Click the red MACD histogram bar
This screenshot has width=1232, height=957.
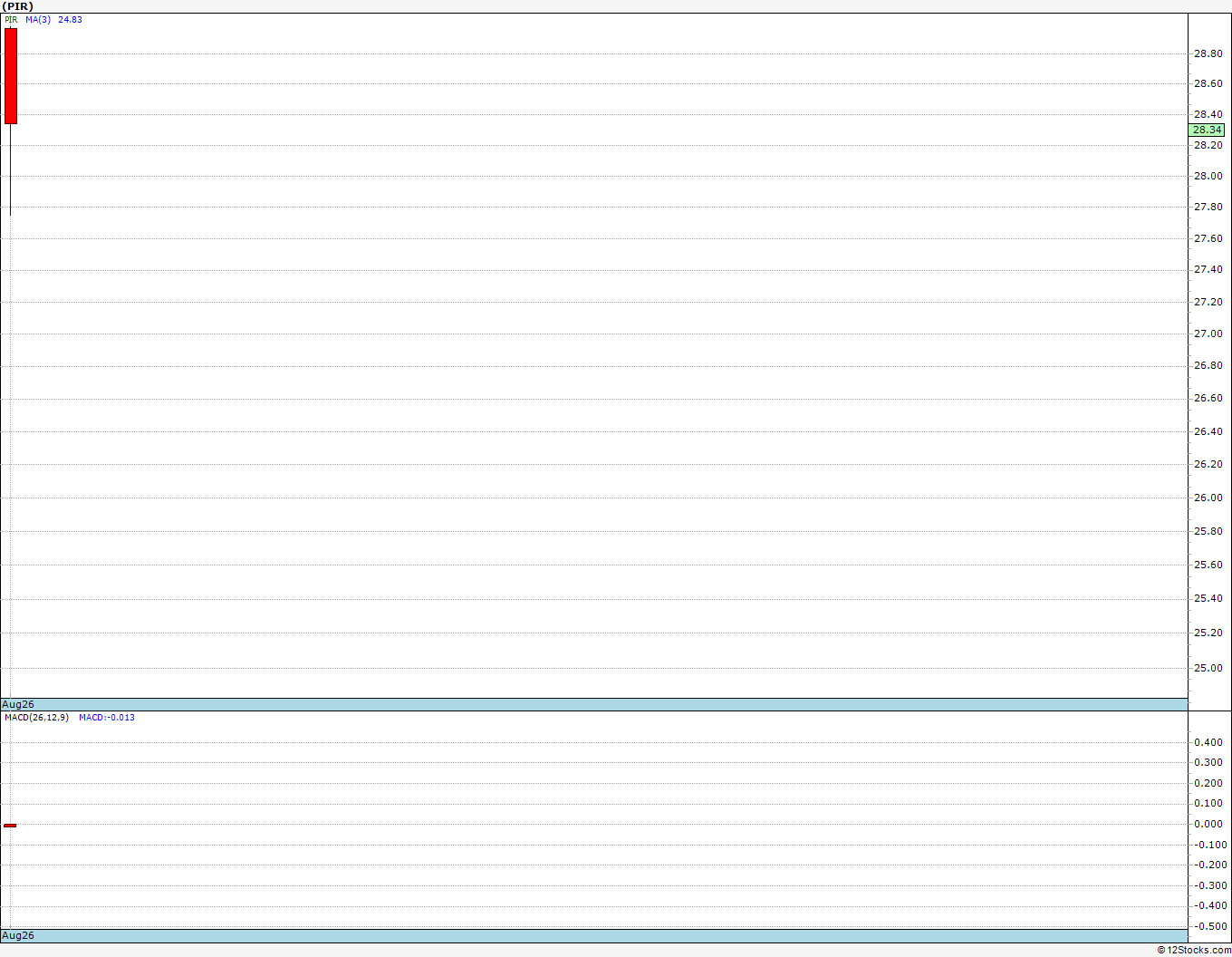(10, 825)
